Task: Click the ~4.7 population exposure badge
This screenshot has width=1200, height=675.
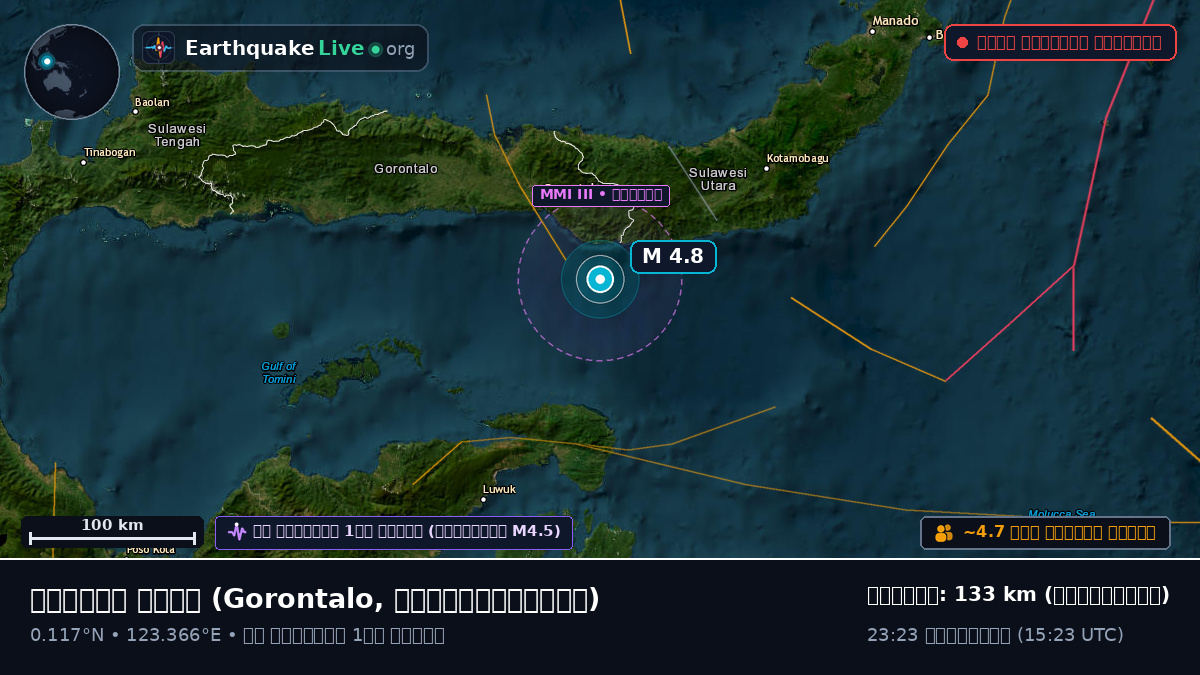Action: pos(1045,533)
